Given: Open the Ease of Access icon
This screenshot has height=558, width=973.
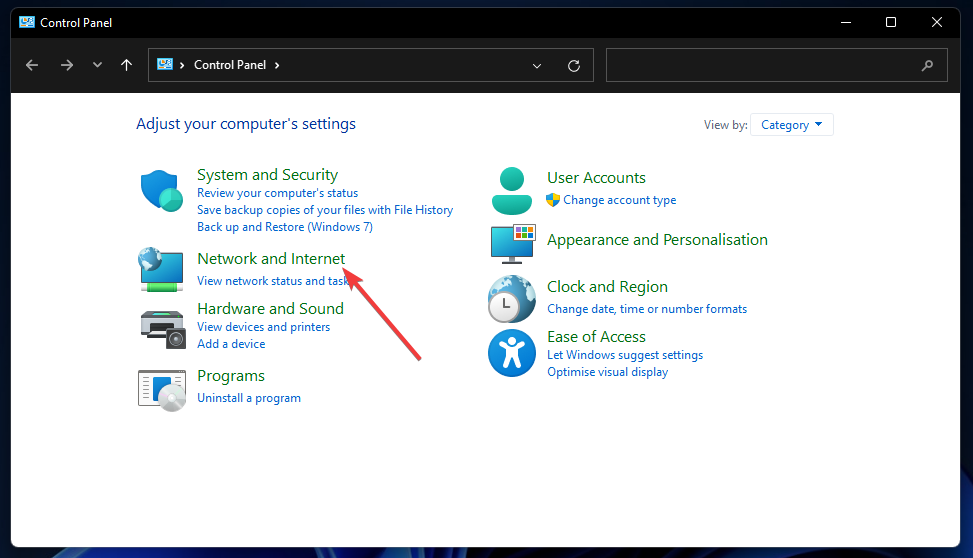Looking at the screenshot, I should [x=512, y=352].
